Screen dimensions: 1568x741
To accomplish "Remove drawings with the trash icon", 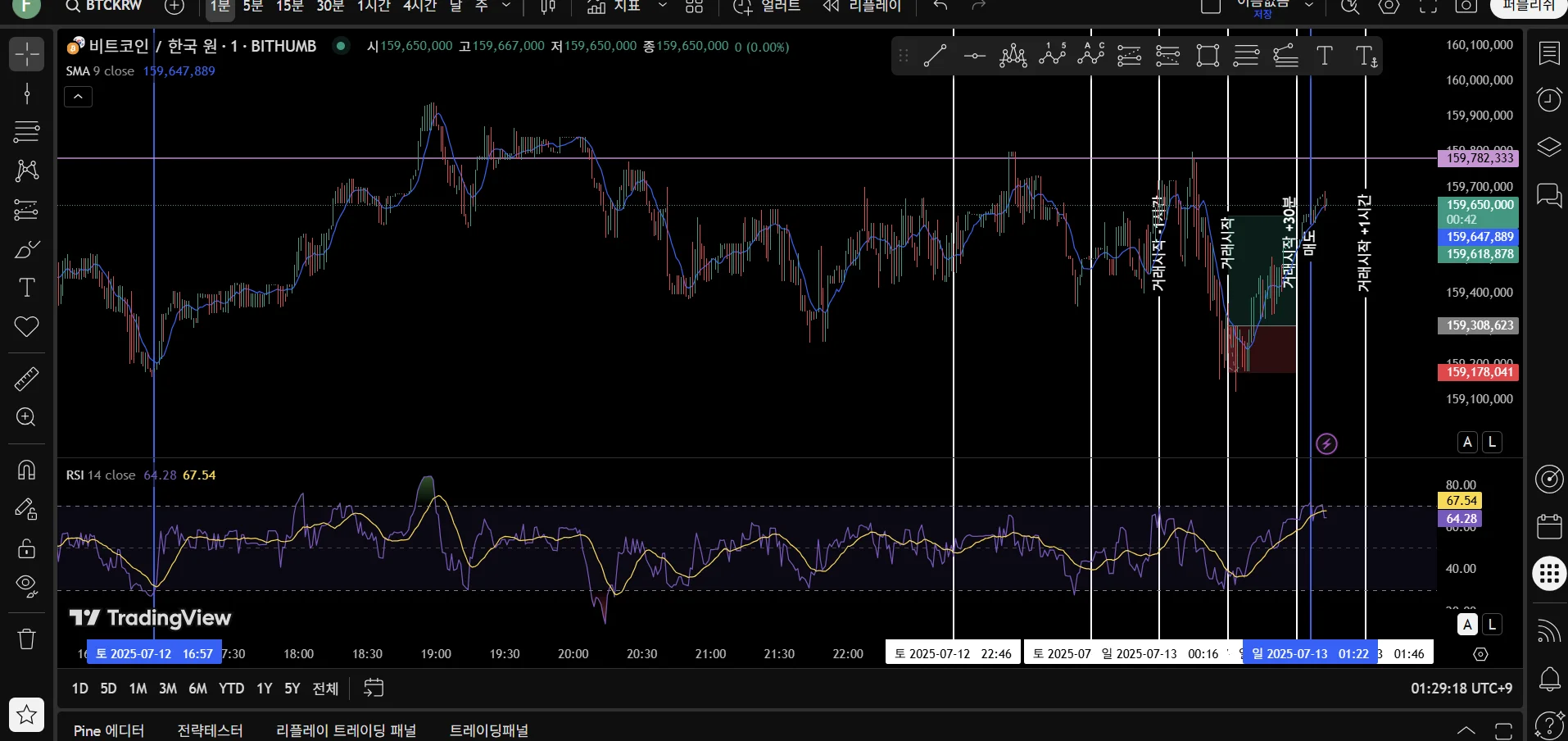I will point(26,639).
